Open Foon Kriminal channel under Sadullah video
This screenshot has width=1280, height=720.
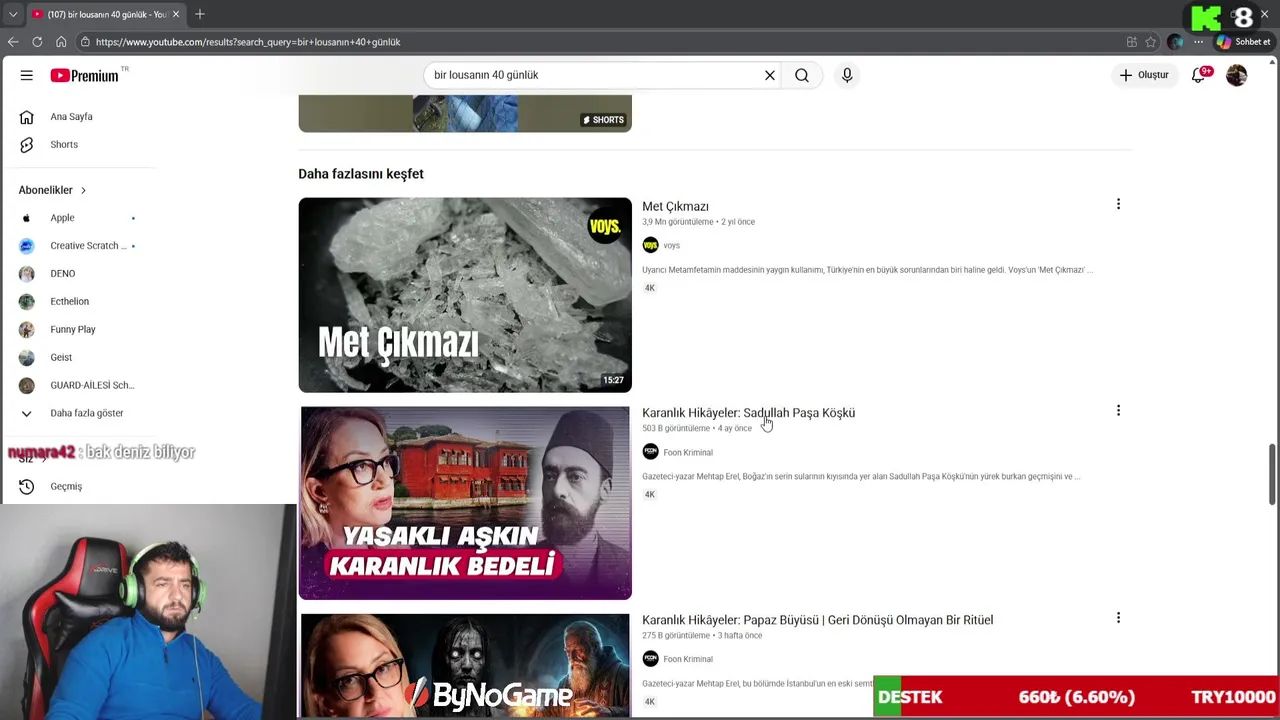click(688, 453)
